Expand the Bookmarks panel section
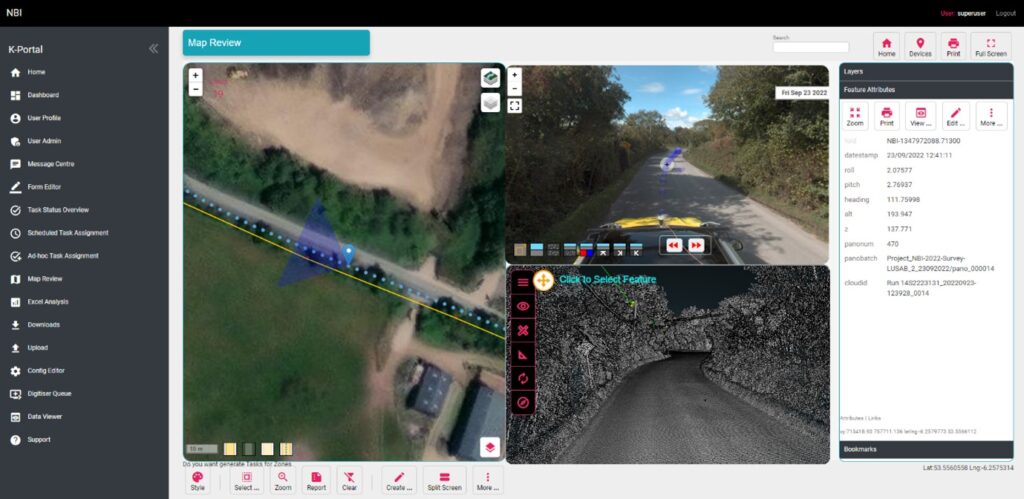Image resolution: width=1024 pixels, height=499 pixels. [925, 450]
